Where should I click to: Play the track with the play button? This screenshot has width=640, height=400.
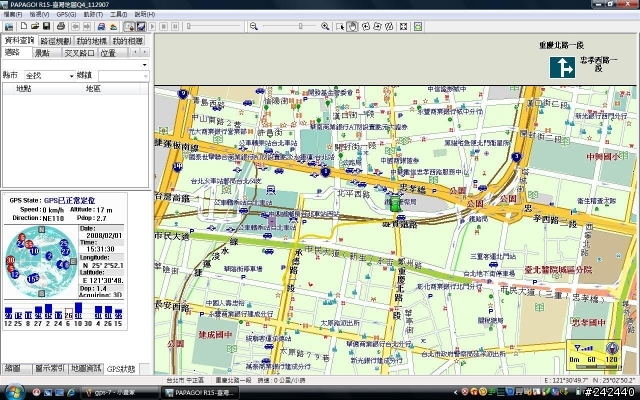click(x=152, y=27)
